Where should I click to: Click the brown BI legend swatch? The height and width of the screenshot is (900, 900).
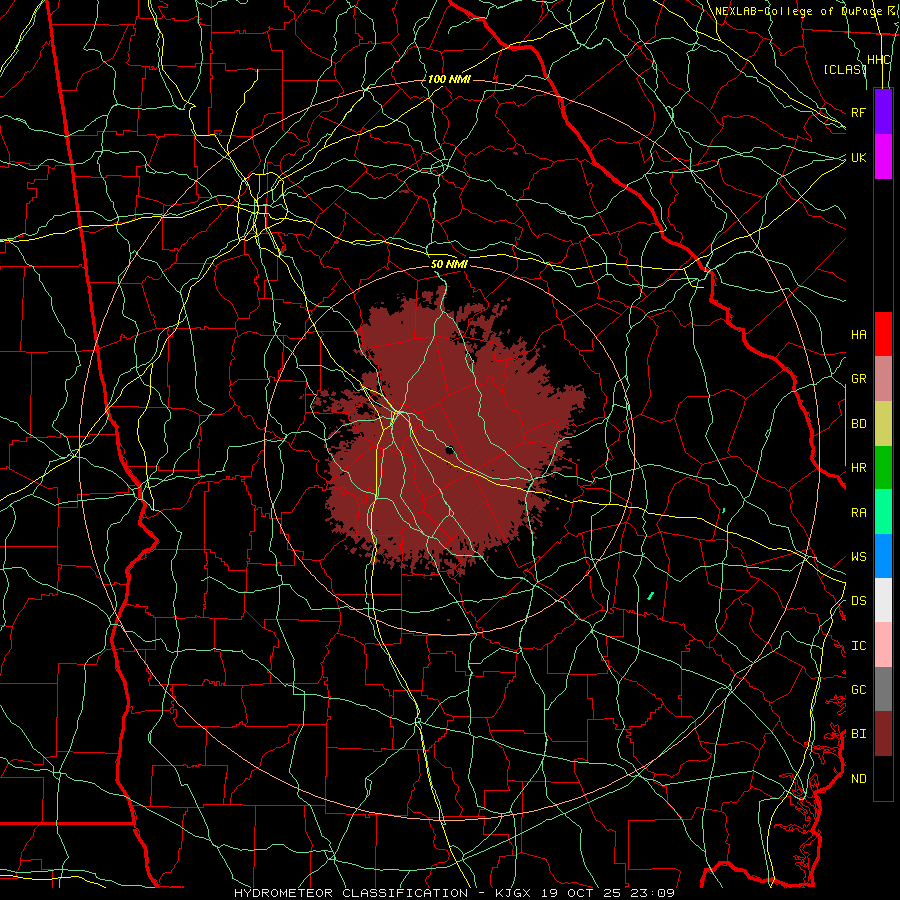click(883, 734)
